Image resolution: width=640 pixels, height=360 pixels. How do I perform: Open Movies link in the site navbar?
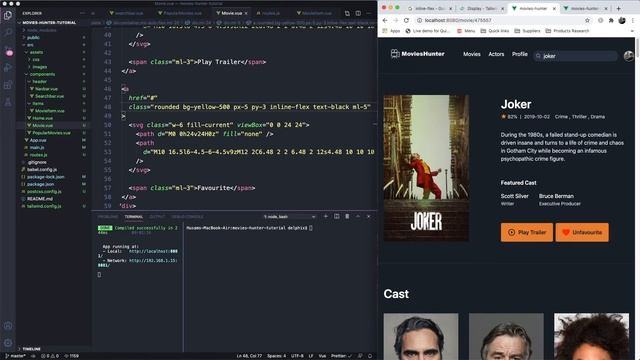tap(471, 54)
